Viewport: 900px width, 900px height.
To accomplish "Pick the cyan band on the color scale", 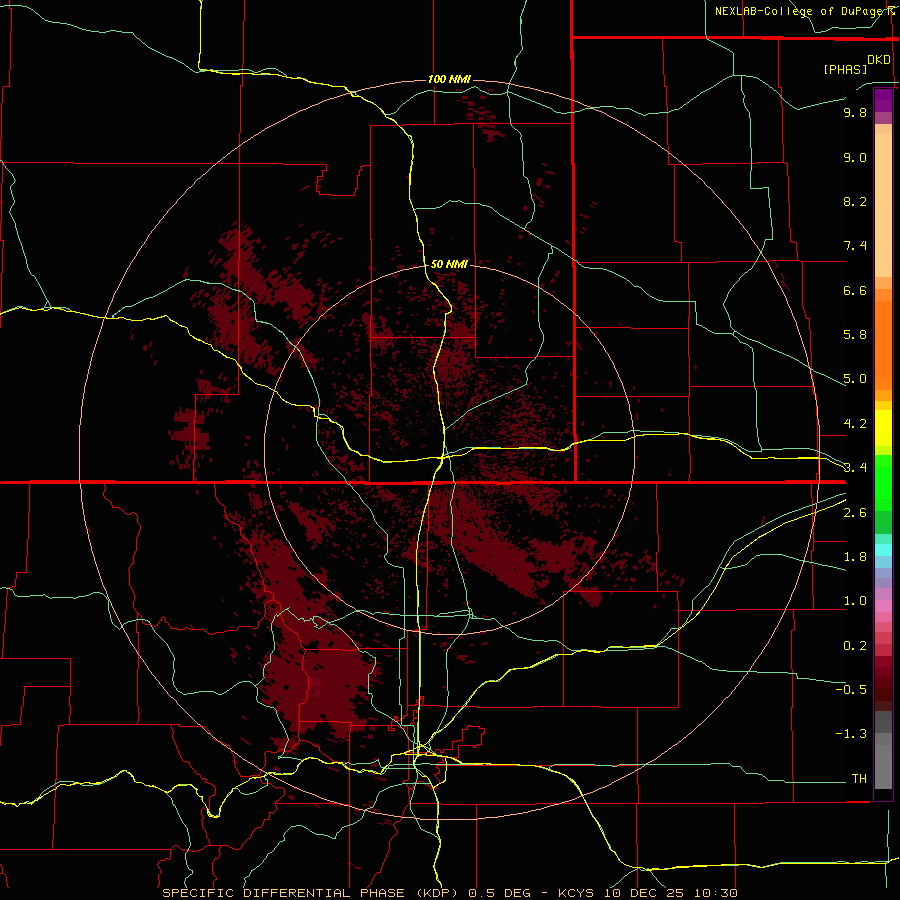I will [x=883, y=550].
